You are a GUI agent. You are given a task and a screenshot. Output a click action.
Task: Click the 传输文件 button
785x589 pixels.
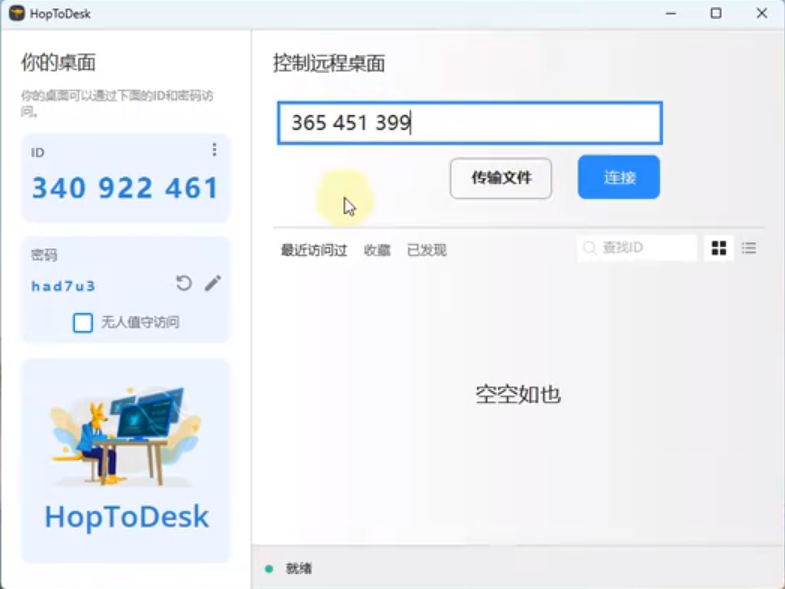tap(501, 178)
